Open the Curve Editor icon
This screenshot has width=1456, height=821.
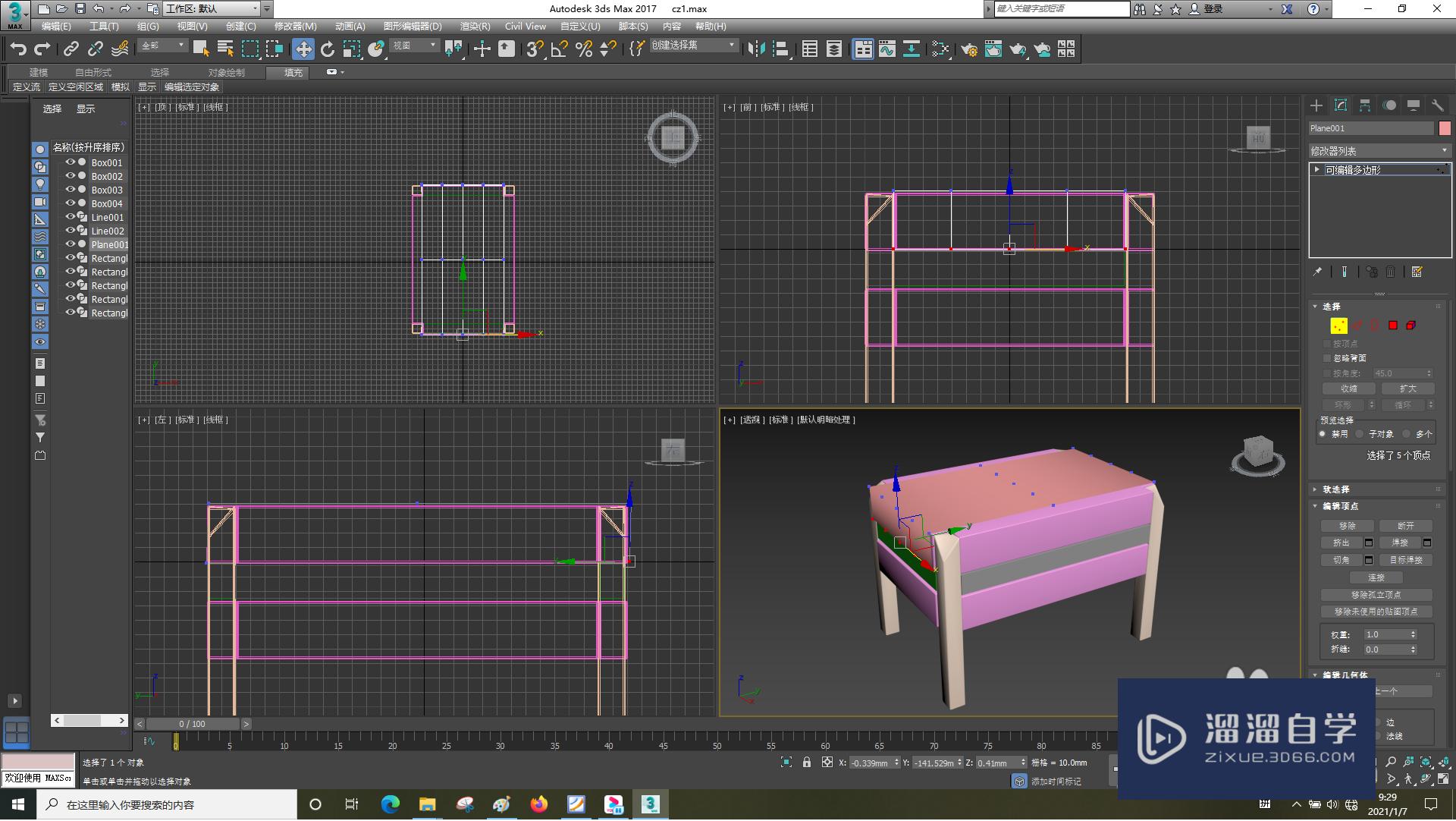pos(887,49)
